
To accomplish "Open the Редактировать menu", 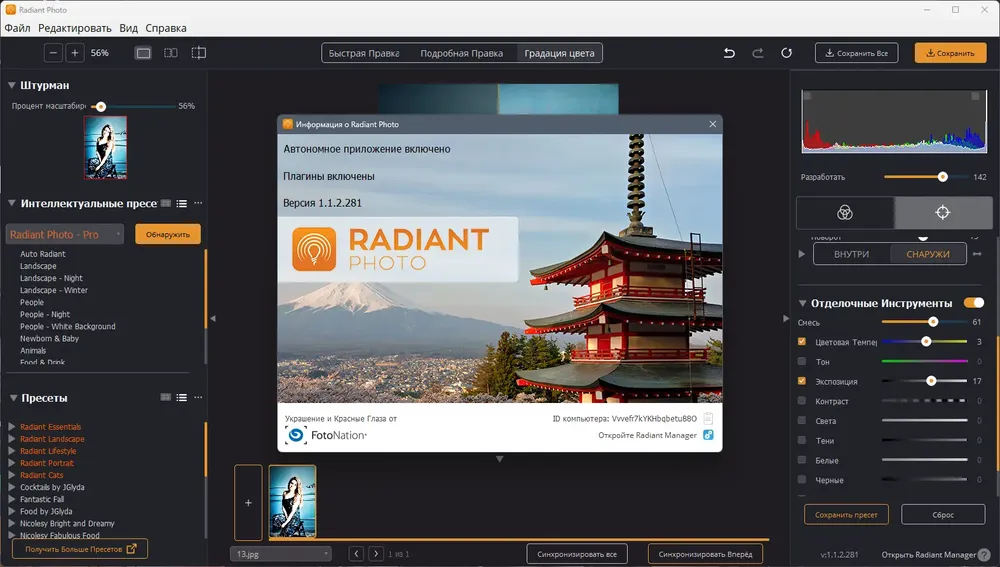I will coord(75,28).
